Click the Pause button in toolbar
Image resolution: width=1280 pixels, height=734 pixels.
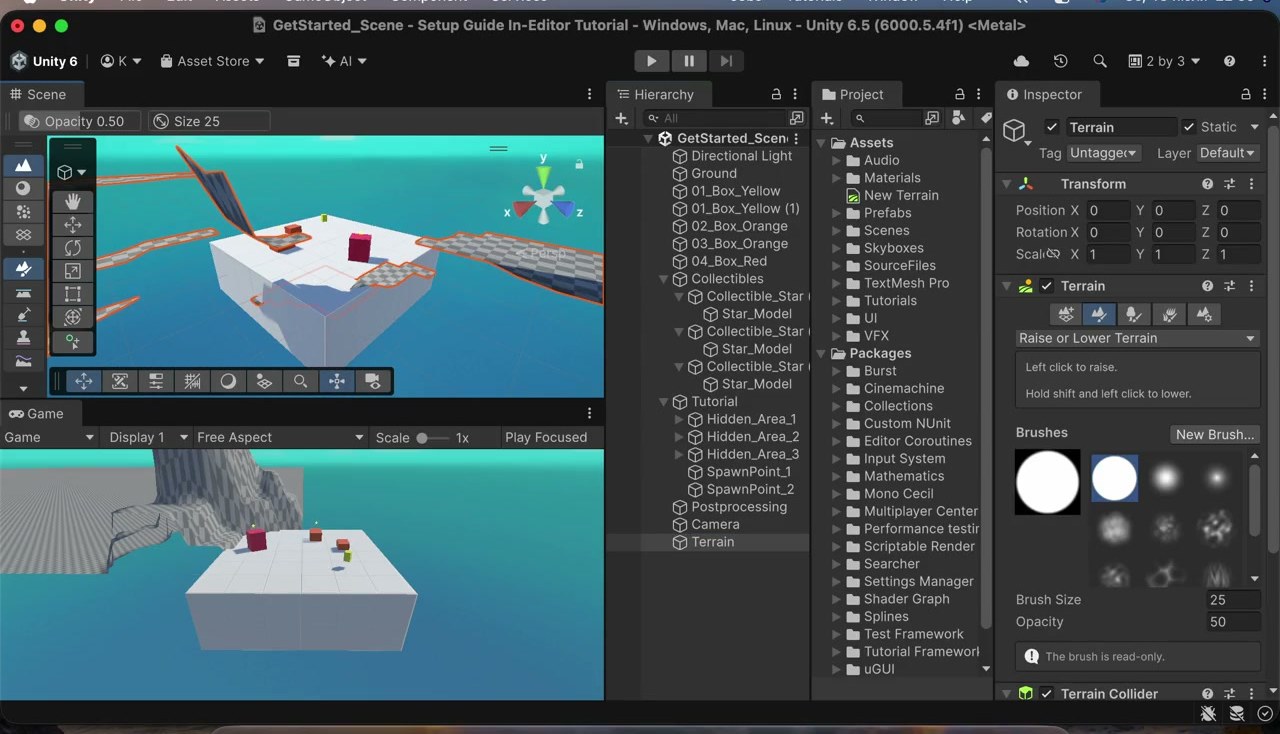pos(689,61)
